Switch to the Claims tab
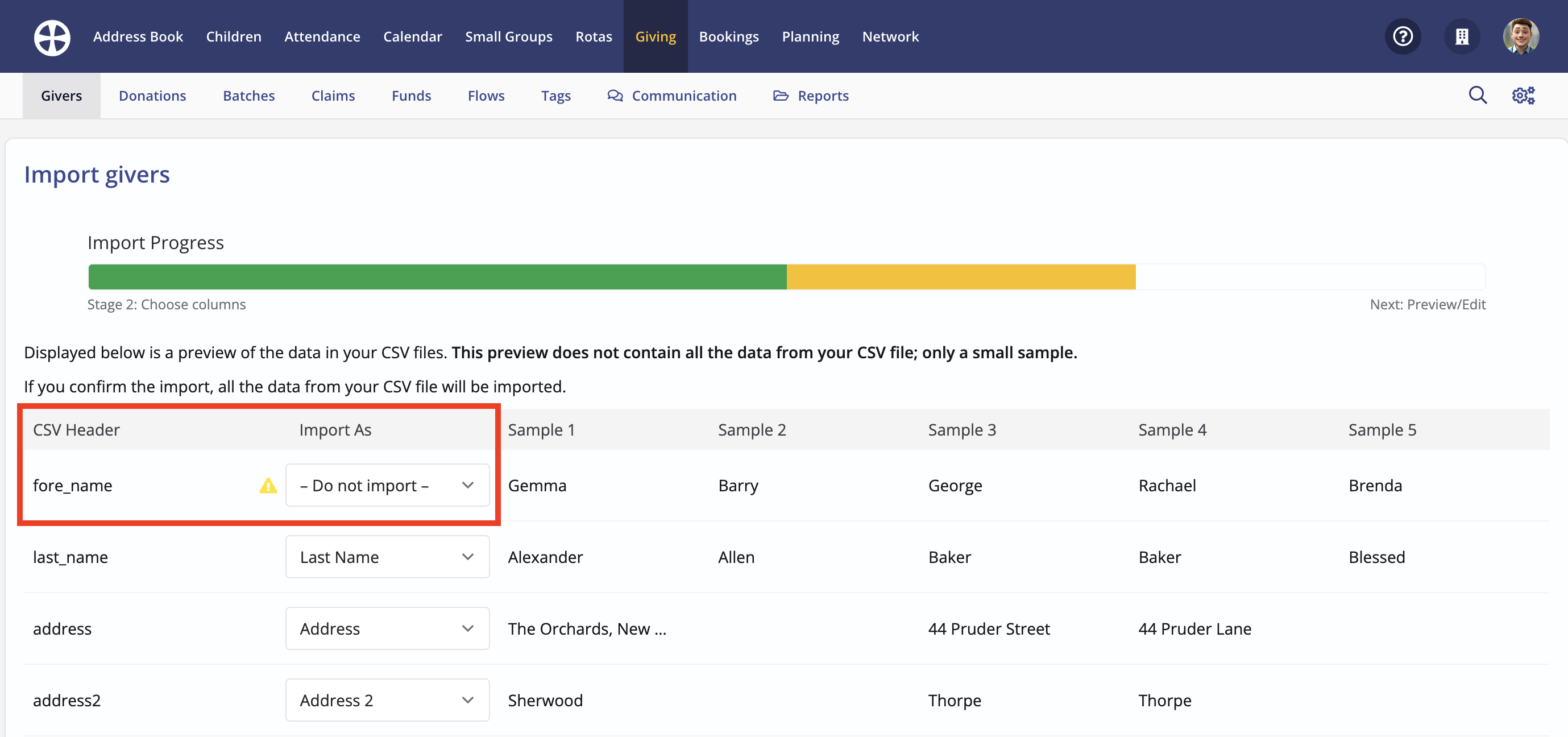 (x=333, y=96)
